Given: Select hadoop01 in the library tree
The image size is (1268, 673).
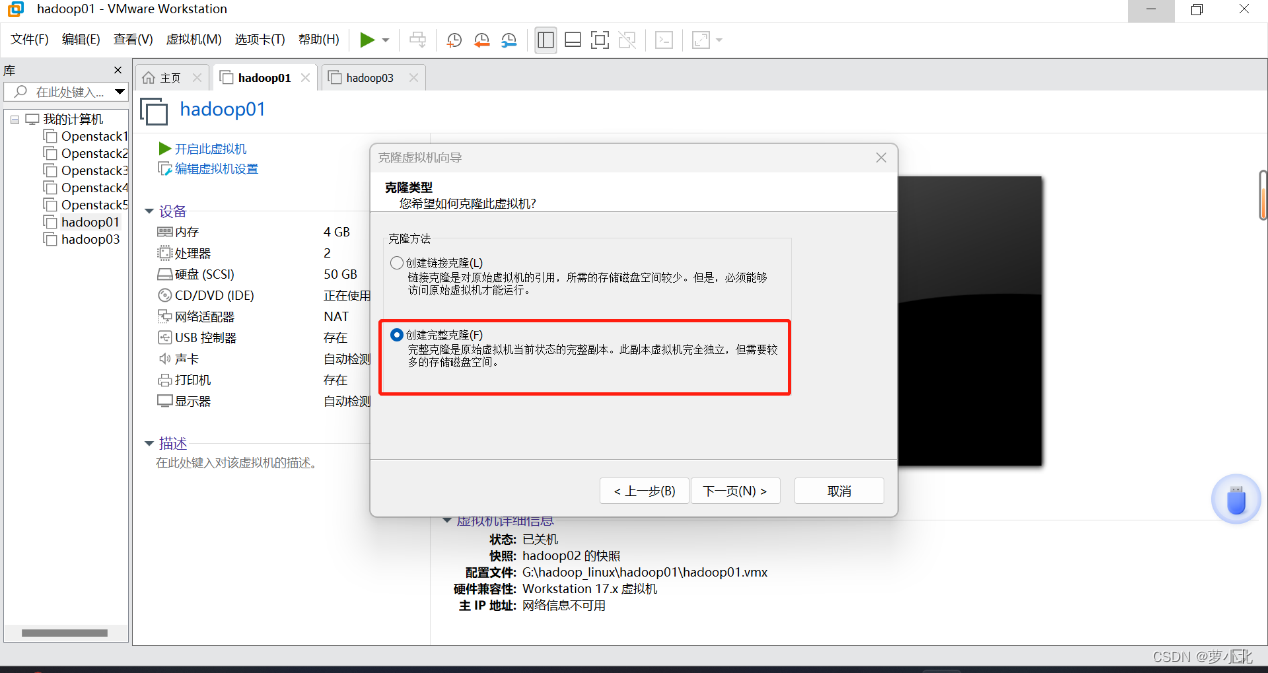Looking at the screenshot, I should [90, 222].
